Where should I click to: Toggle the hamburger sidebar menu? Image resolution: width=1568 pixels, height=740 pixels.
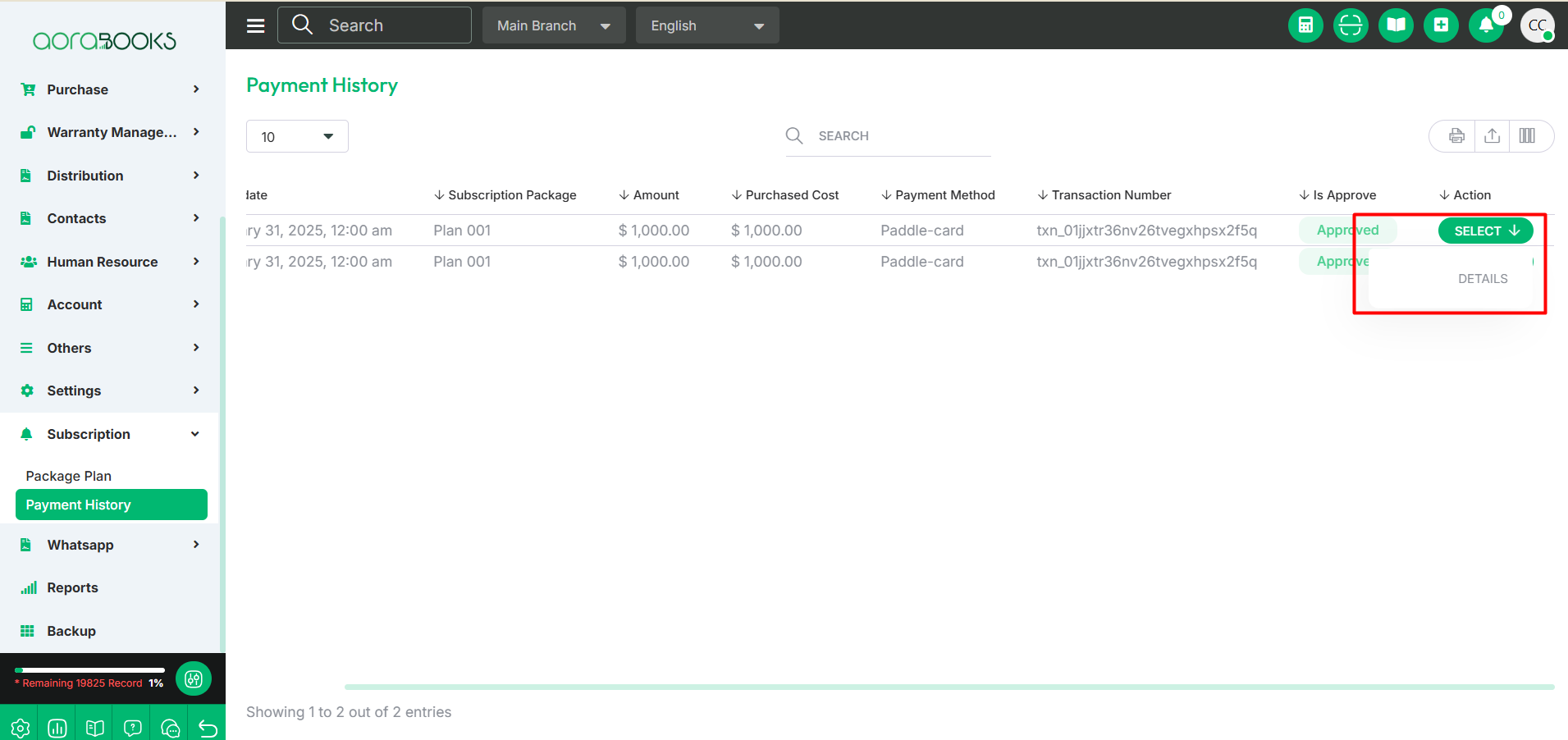(x=256, y=25)
